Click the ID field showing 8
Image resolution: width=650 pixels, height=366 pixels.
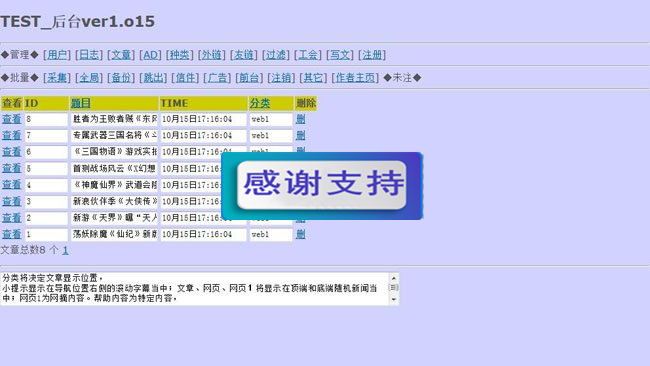[46, 119]
